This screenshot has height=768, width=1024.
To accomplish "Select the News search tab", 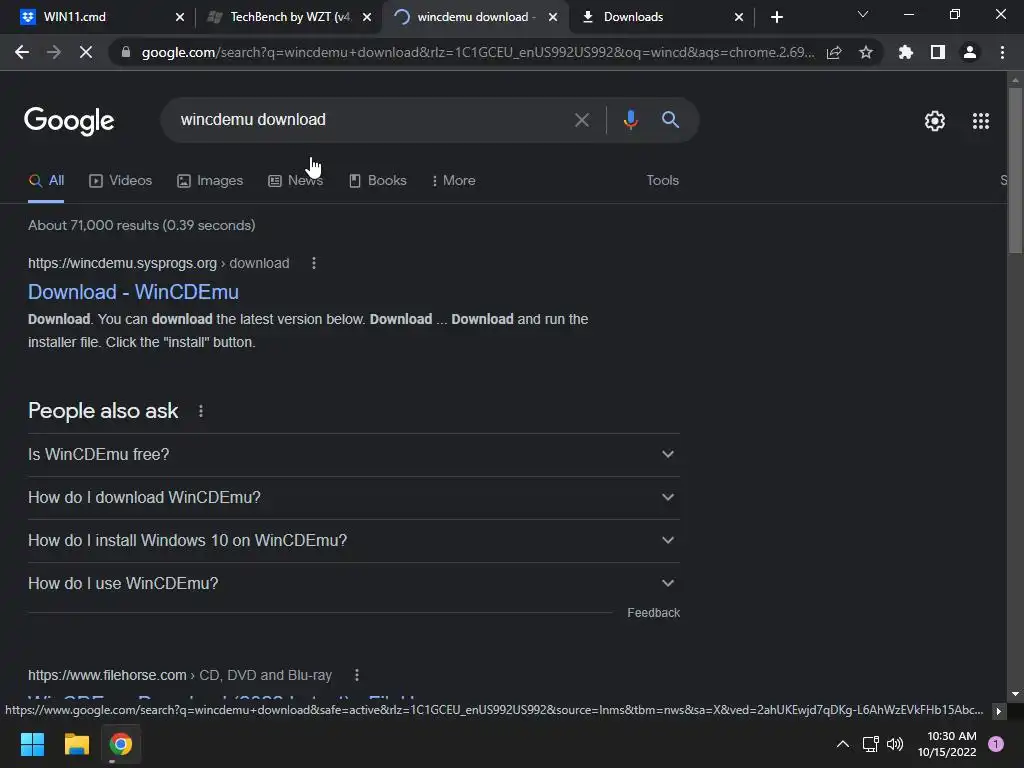I will (x=295, y=181).
